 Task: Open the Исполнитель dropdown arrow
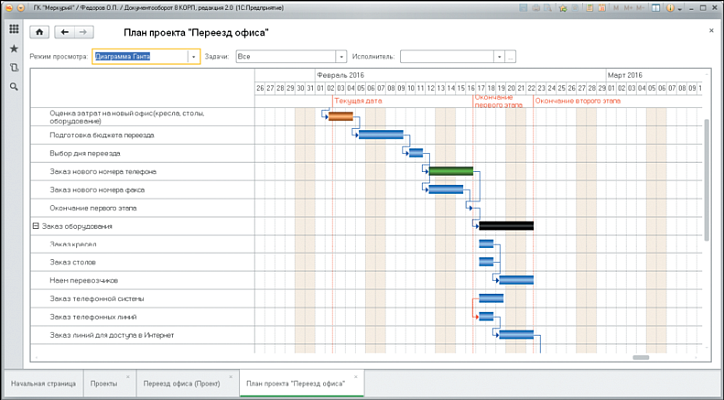tap(499, 57)
